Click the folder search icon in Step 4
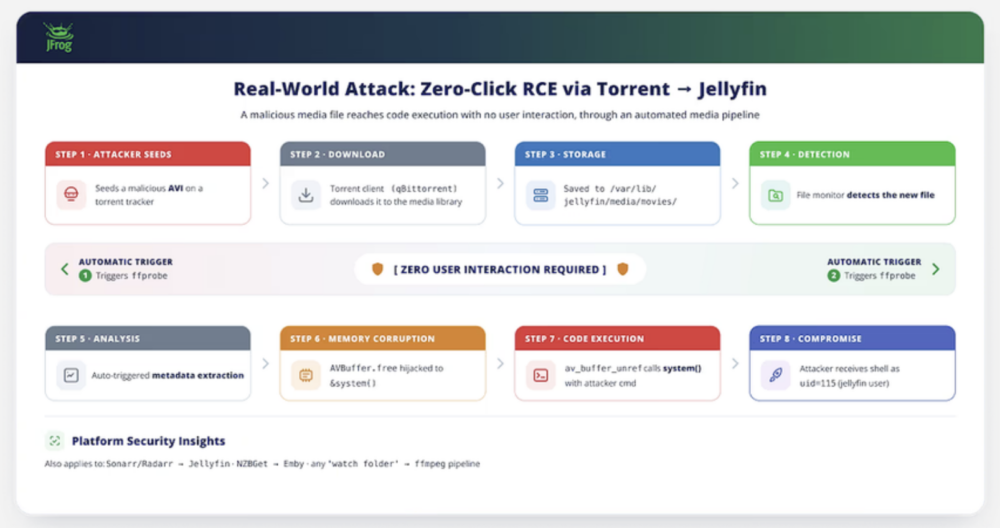This screenshot has width=1000, height=528. pyautogui.click(x=776, y=195)
